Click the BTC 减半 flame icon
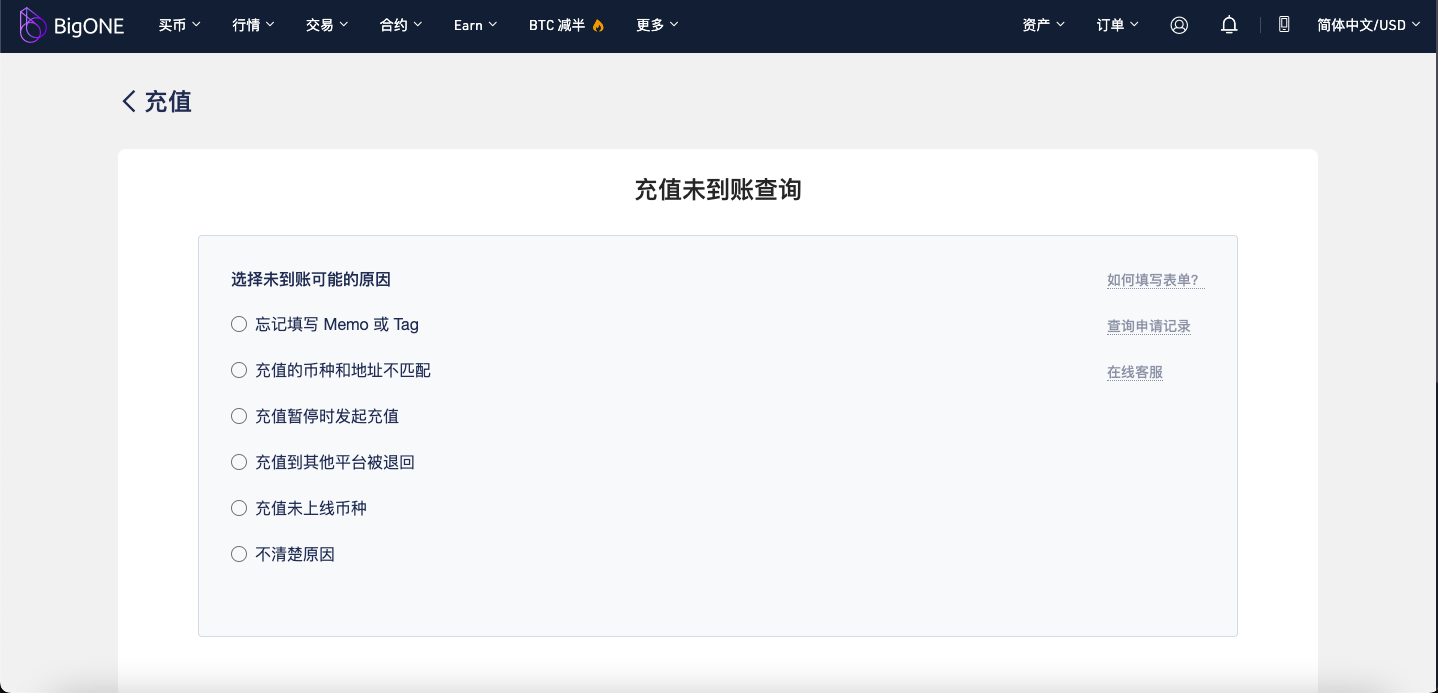Image resolution: width=1438 pixels, height=693 pixels. [598, 25]
